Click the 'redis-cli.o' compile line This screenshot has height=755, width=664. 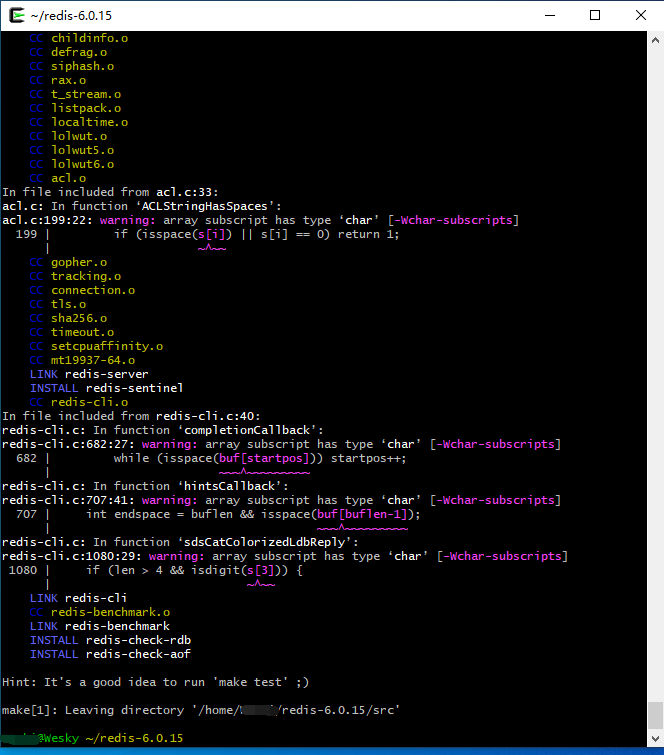click(79, 402)
